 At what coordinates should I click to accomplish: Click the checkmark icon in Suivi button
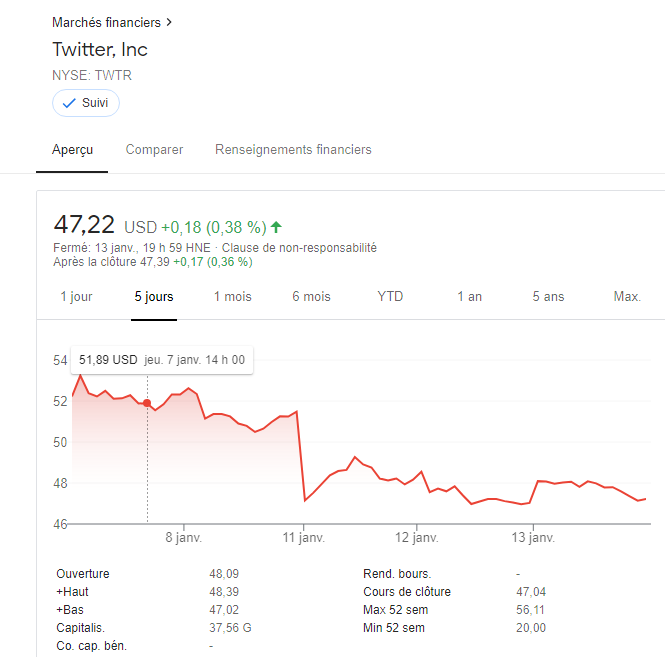[69, 103]
